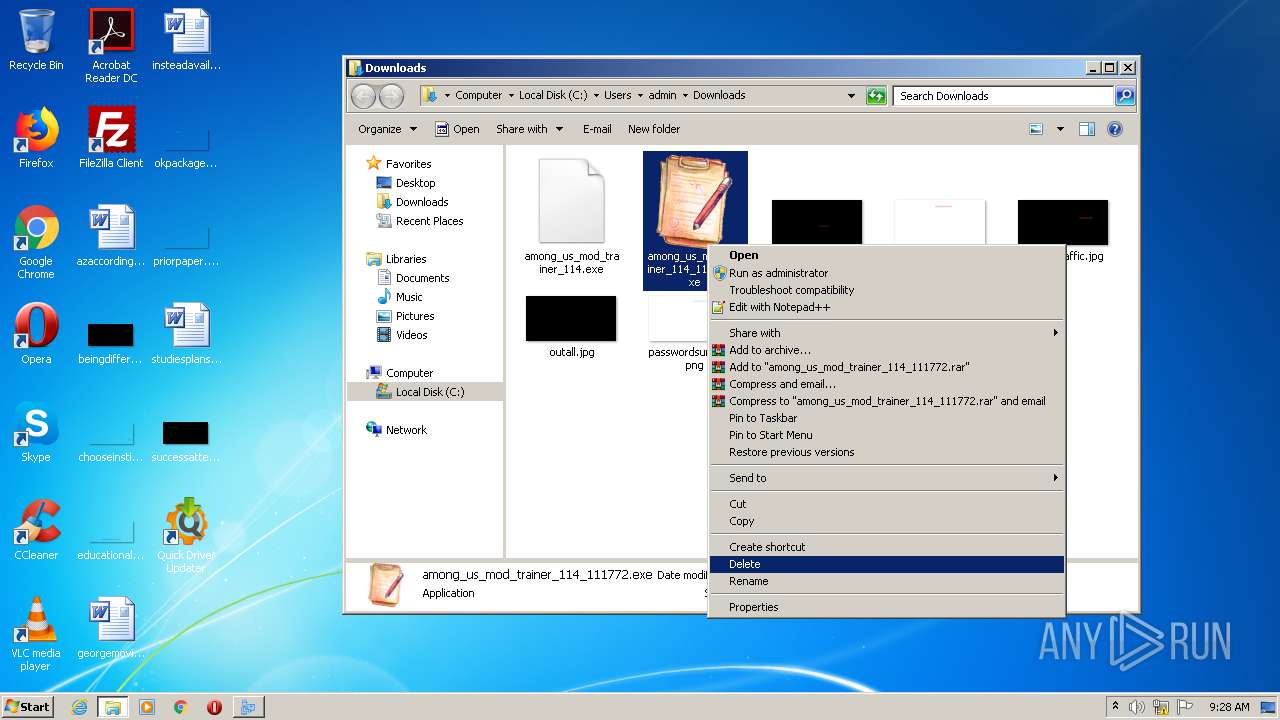
Task: Launch FileZilla Client shortcut
Action: [111, 138]
